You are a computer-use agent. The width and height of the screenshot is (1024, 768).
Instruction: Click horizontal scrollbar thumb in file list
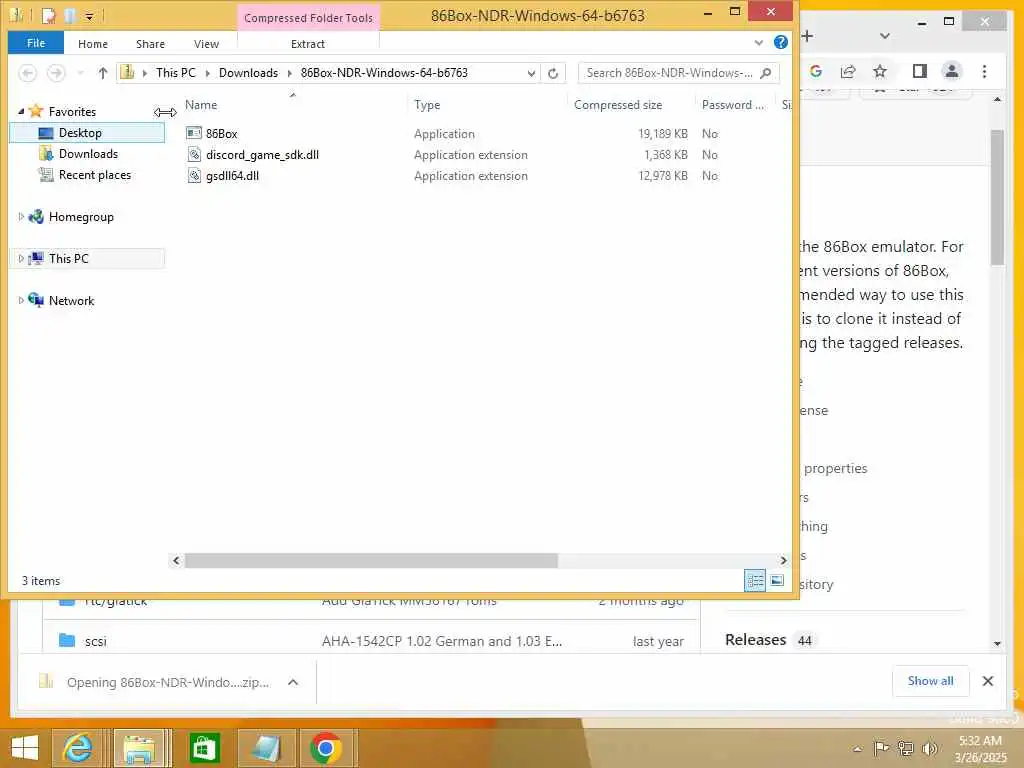coord(371,560)
